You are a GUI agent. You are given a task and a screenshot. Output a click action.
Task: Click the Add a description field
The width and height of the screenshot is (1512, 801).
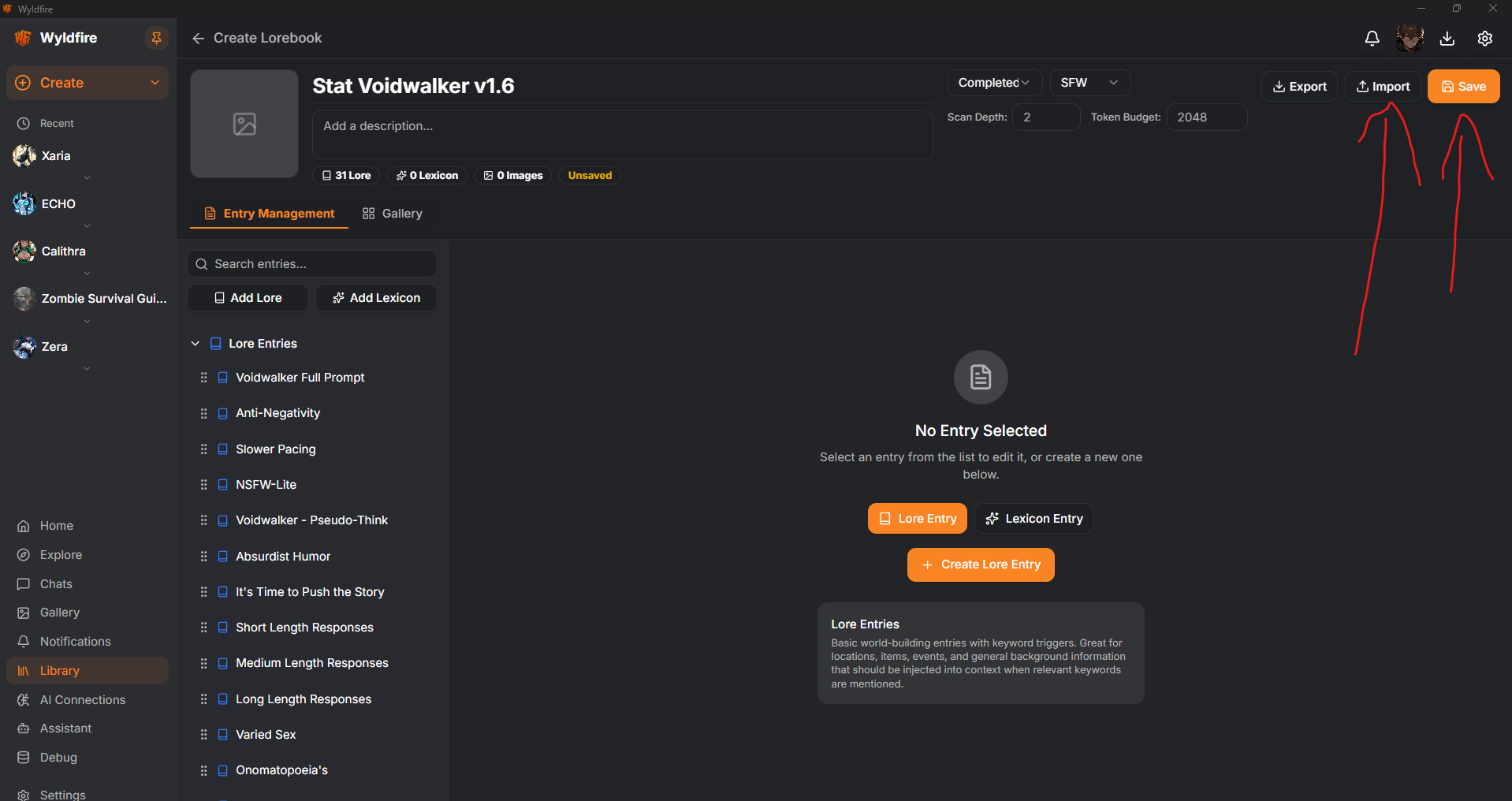[x=623, y=135]
